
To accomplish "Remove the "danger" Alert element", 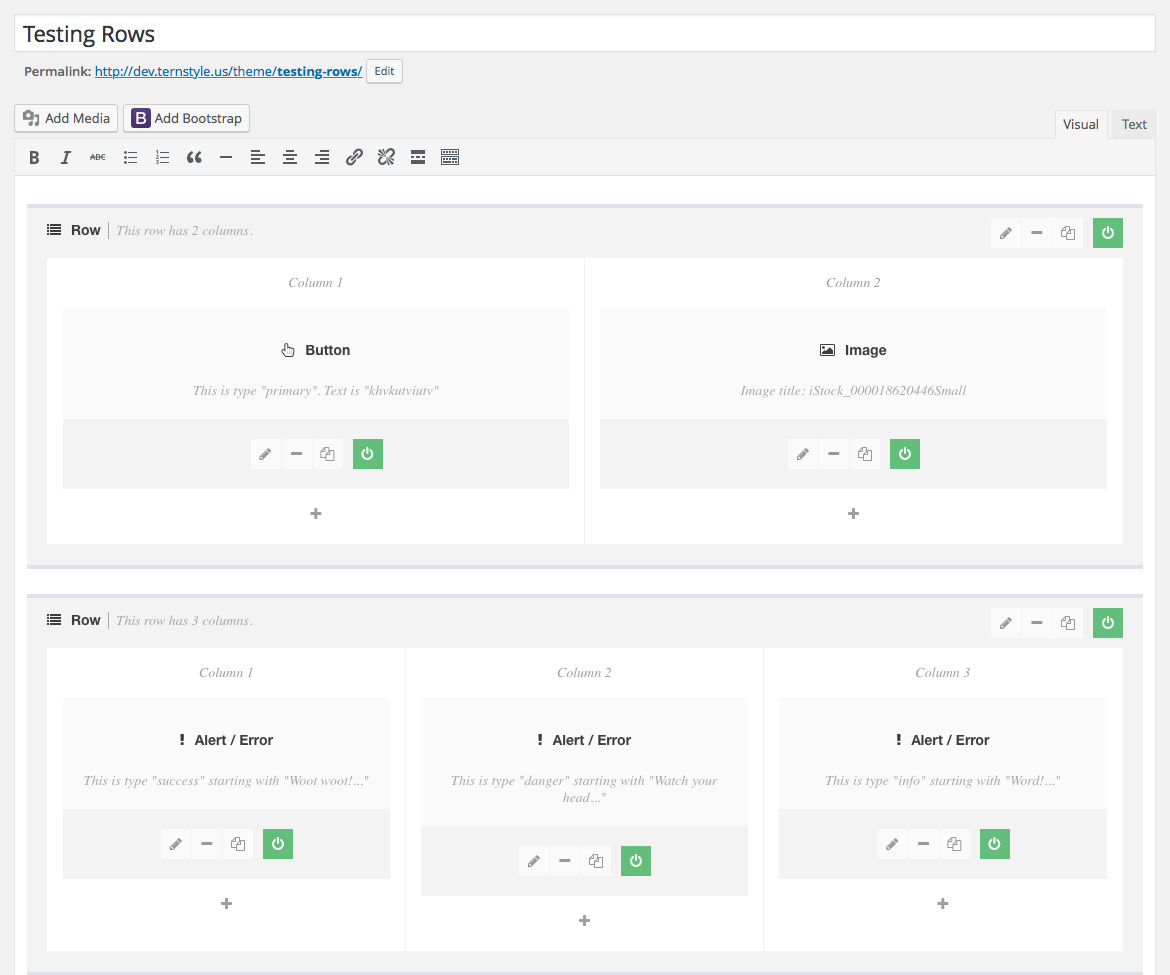I will point(565,861).
